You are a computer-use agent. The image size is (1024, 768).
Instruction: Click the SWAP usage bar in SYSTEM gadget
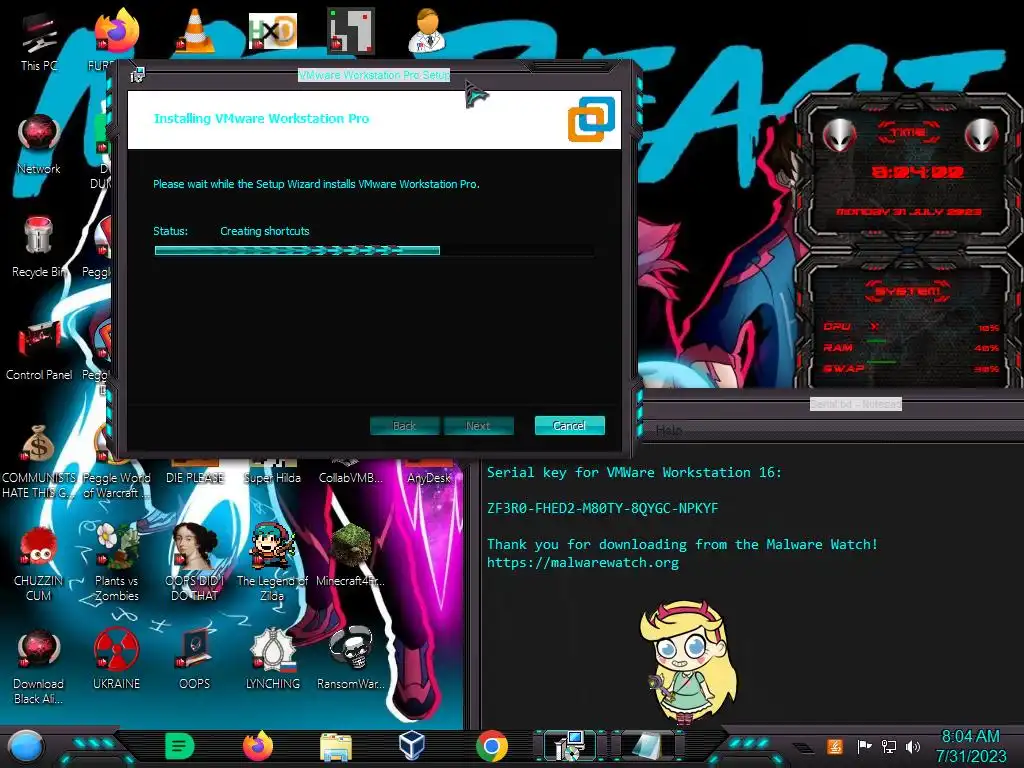pyautogui.click(x=882, y=362)
